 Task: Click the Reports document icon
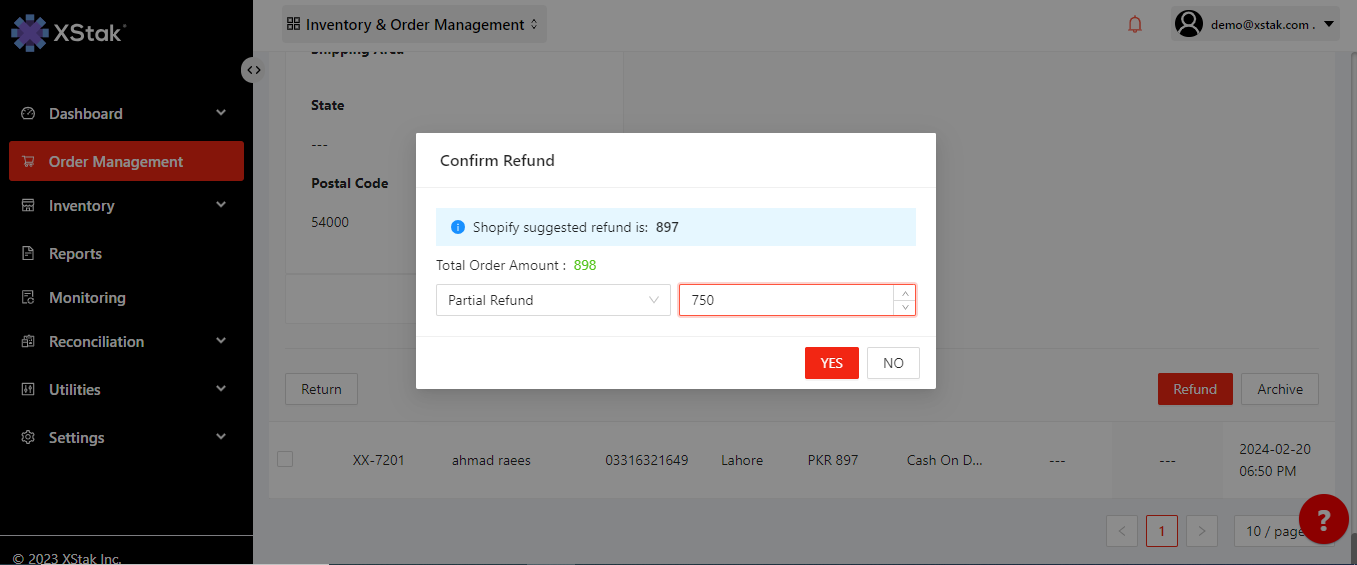[x=29, y=254]
